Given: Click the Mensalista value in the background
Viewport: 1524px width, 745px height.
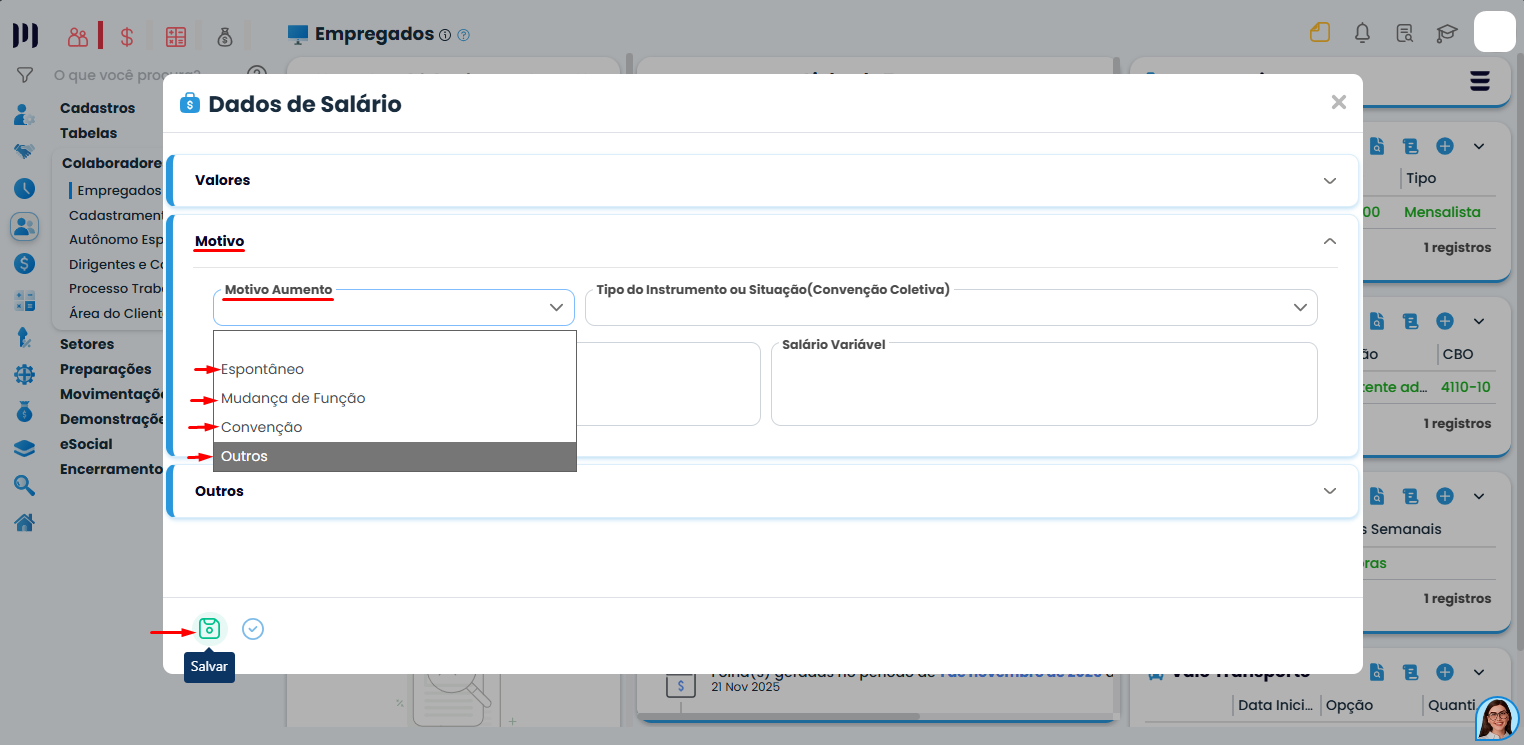Looking at the screenshot, I should pyautogui.click(x=1442, y=212).
